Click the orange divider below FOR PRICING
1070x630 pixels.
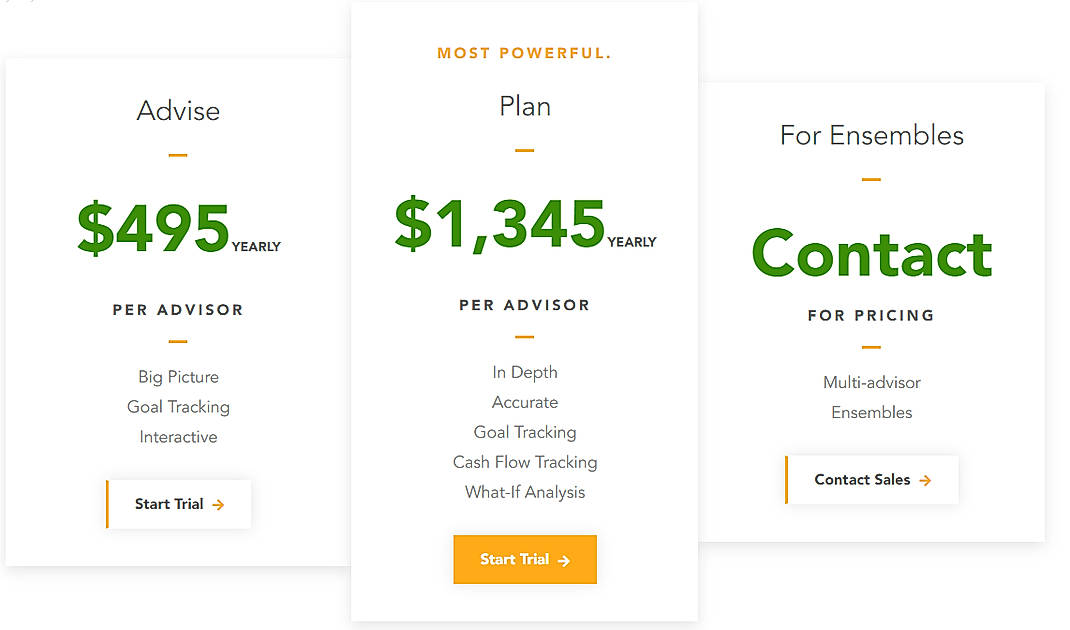click(x=871, y=349)
